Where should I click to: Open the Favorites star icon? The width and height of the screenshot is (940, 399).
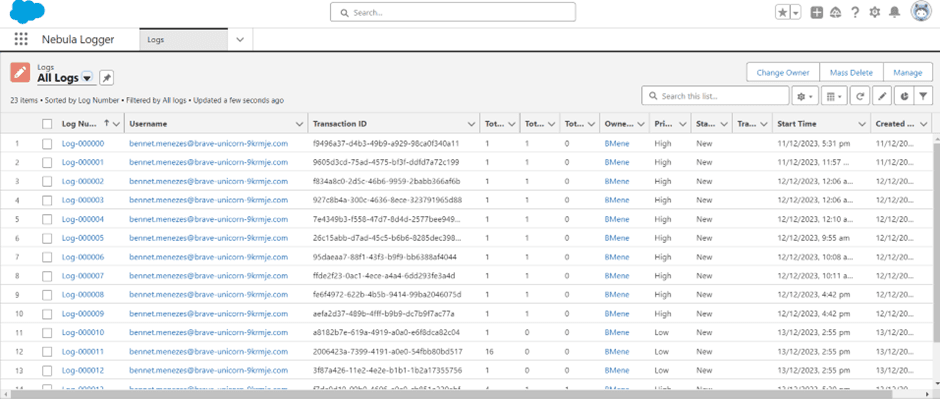(782, 13)
